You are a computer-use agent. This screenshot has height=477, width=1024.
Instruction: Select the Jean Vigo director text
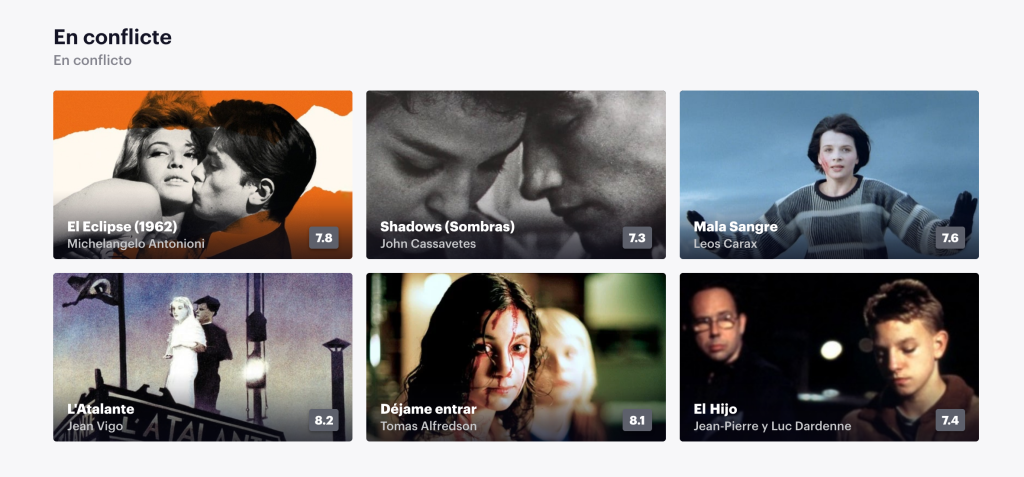[94, 426]
